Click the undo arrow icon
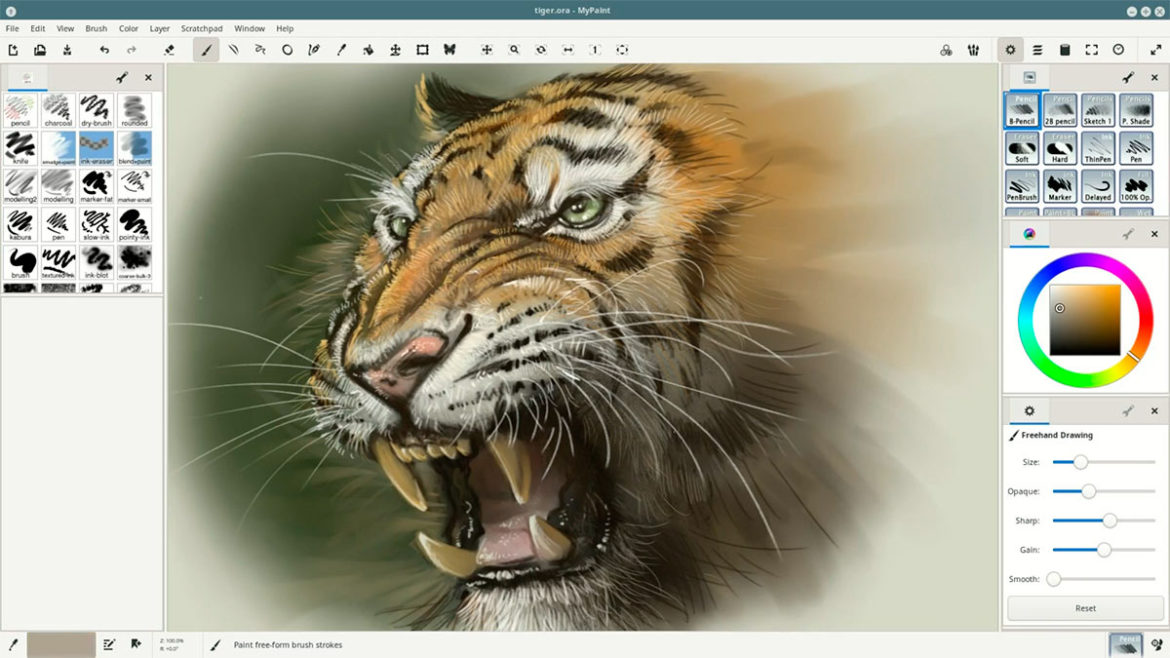 [x=104, y=50]
